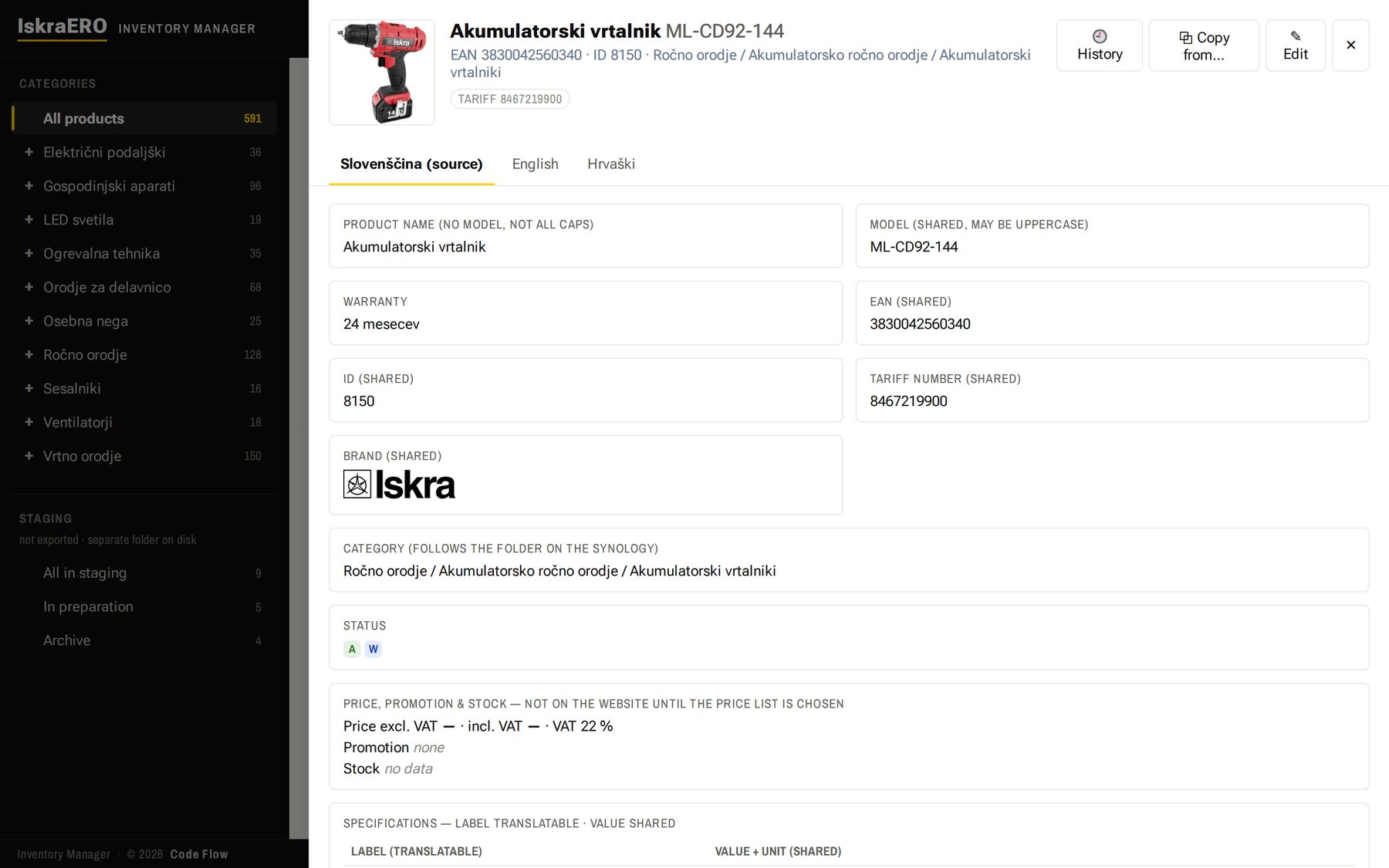Click the tariff number field 8467219900
The height and width of the screenshot is (868, 1389).
[1112, 390]
